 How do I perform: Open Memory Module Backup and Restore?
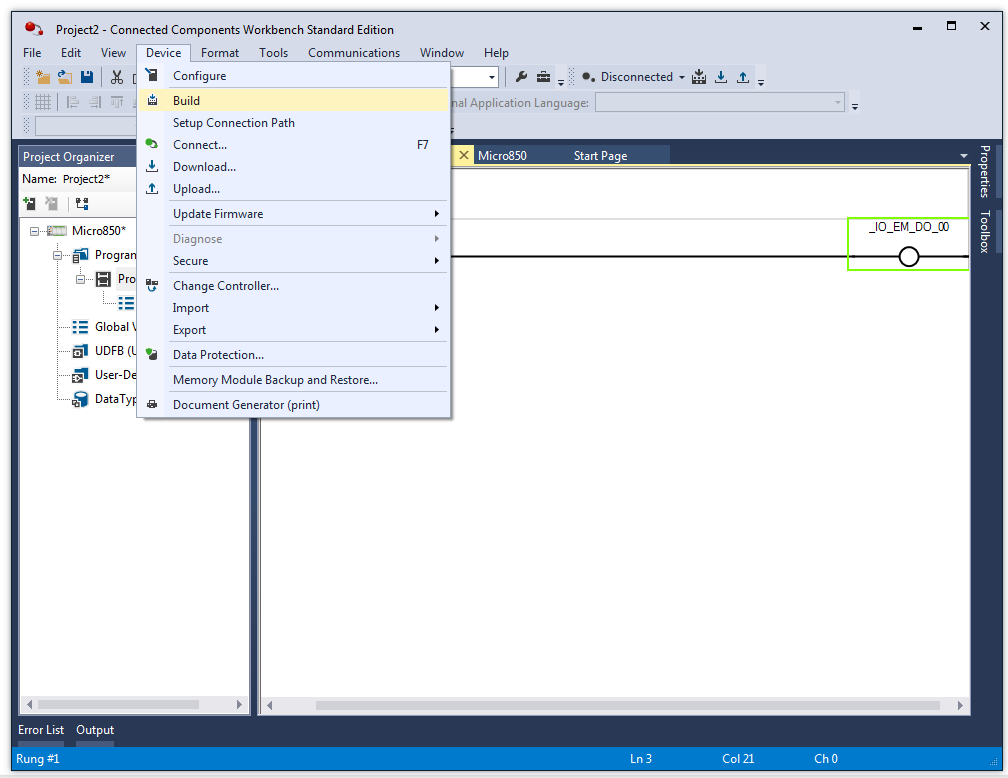294,379
